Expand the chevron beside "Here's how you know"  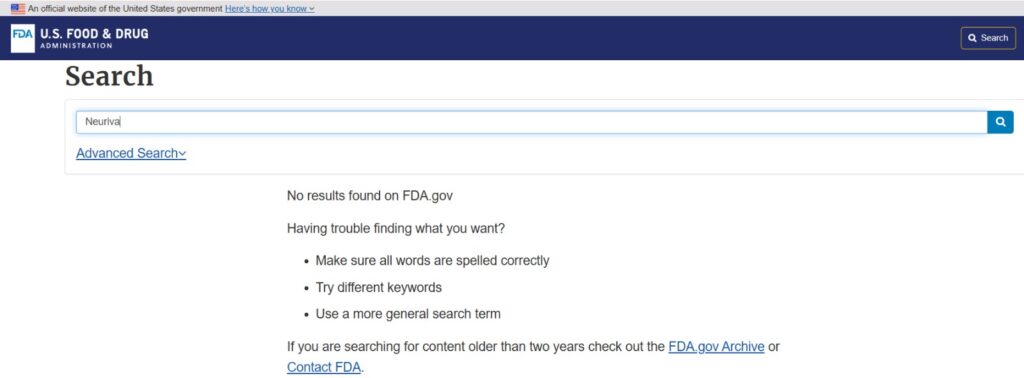pos(312,9)
